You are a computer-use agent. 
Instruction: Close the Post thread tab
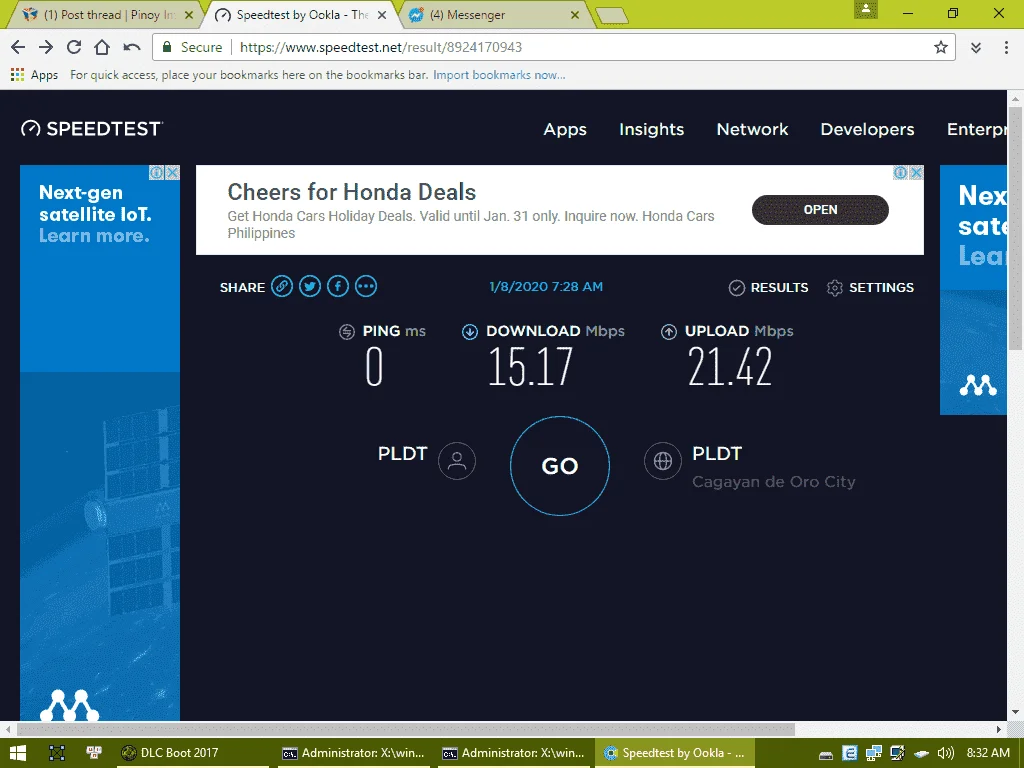point(189,14)
